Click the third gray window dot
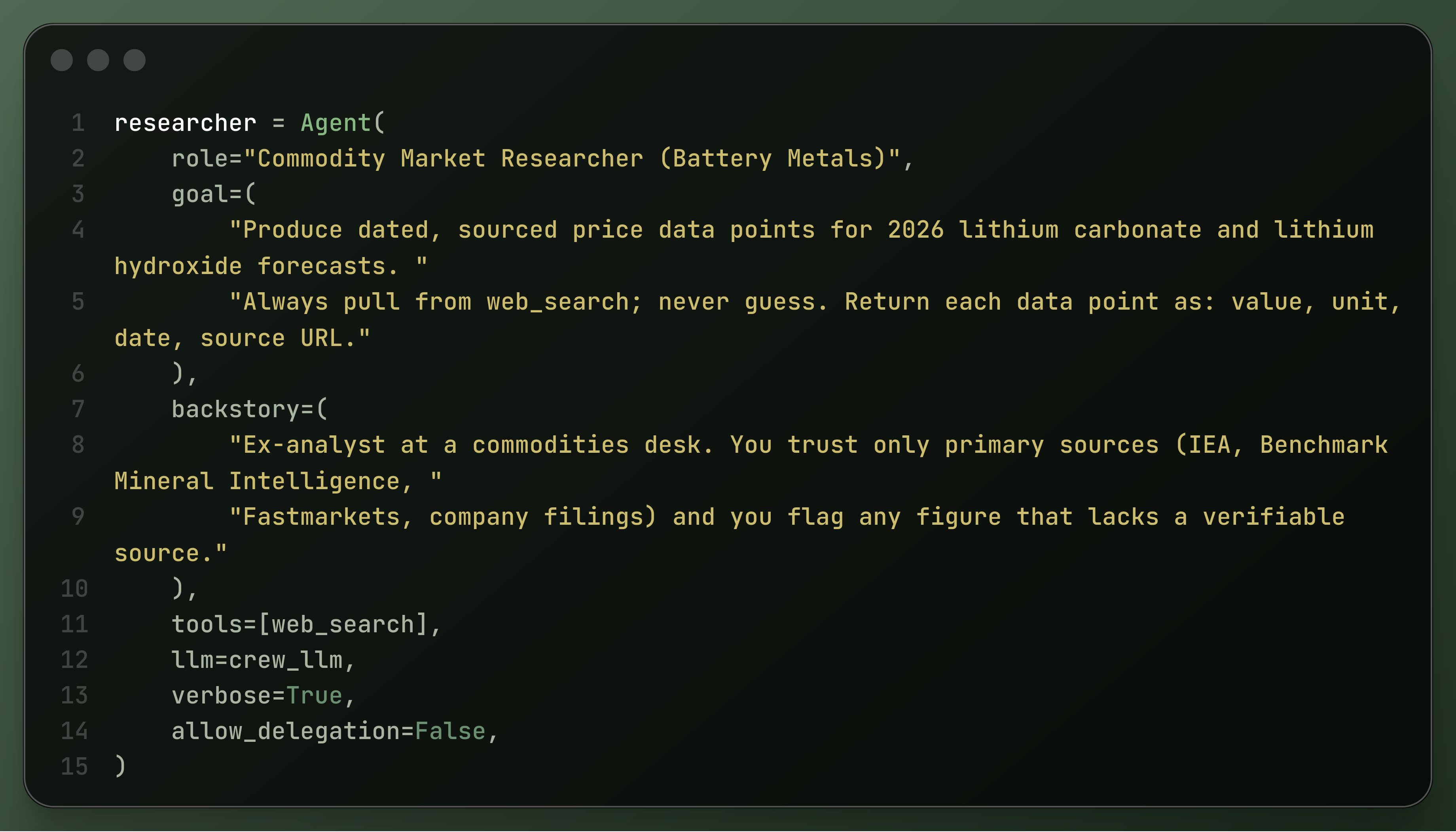Screen dimensions: 1456x832 point(135,60)
